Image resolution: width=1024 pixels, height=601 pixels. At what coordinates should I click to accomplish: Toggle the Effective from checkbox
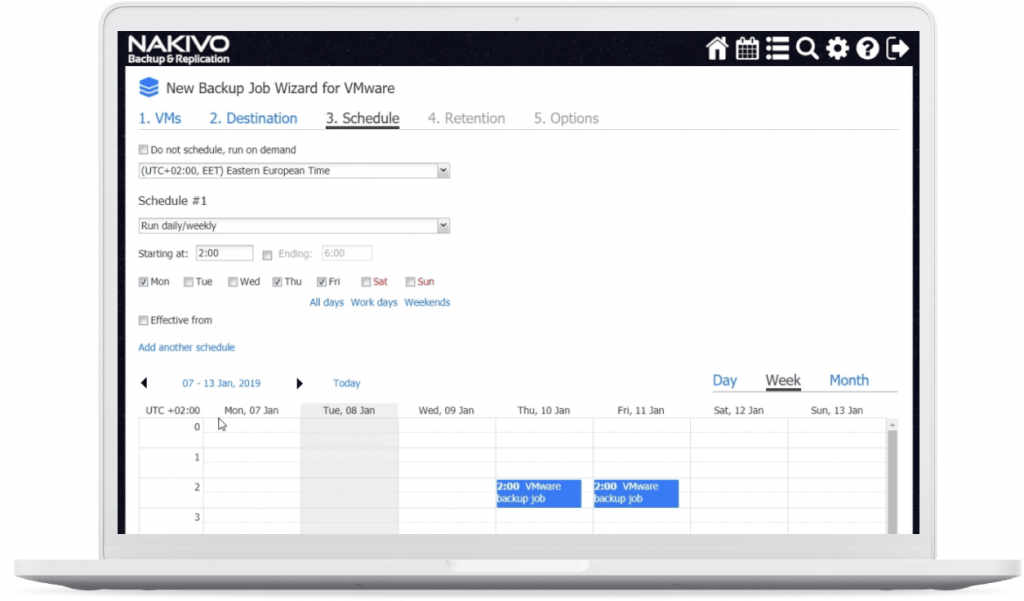click(143, 320)
